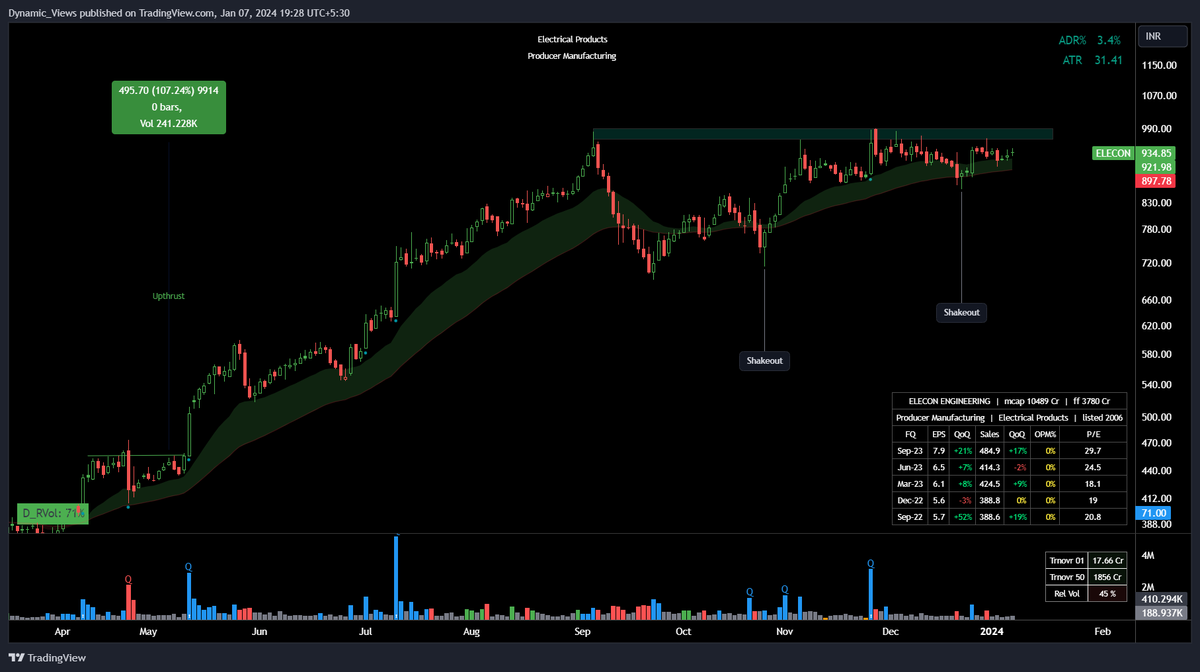Click the 1856 Cr turnover value
1200x672 pixels.
[1108, 577]
